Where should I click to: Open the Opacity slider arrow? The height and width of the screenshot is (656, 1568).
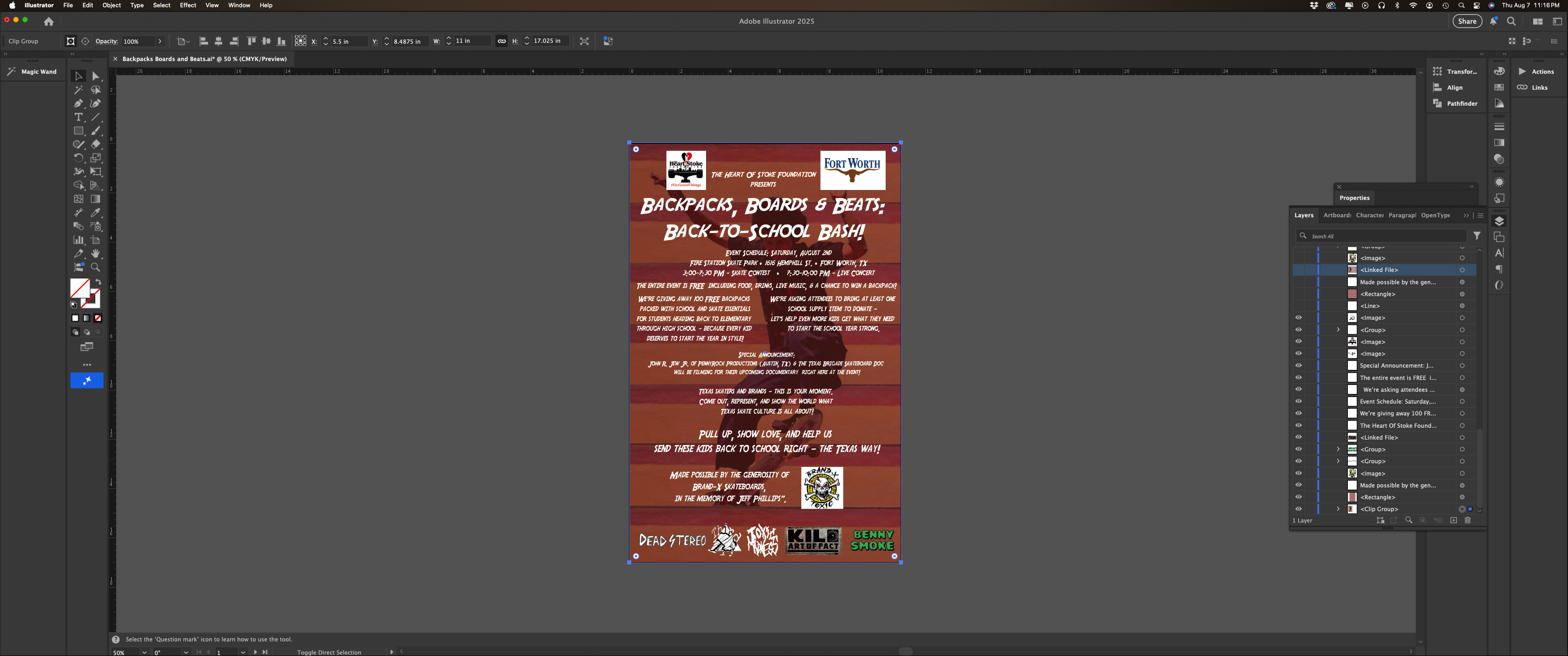click(x=160, y=41)
